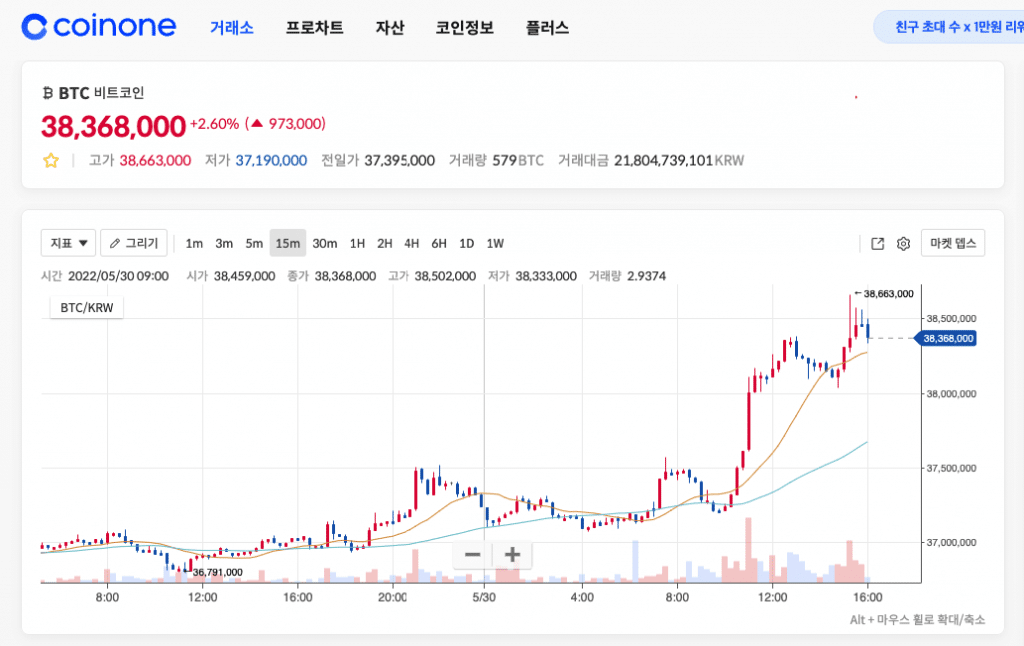
Task: Select the 4H chart interval
Action: point(411,244)
